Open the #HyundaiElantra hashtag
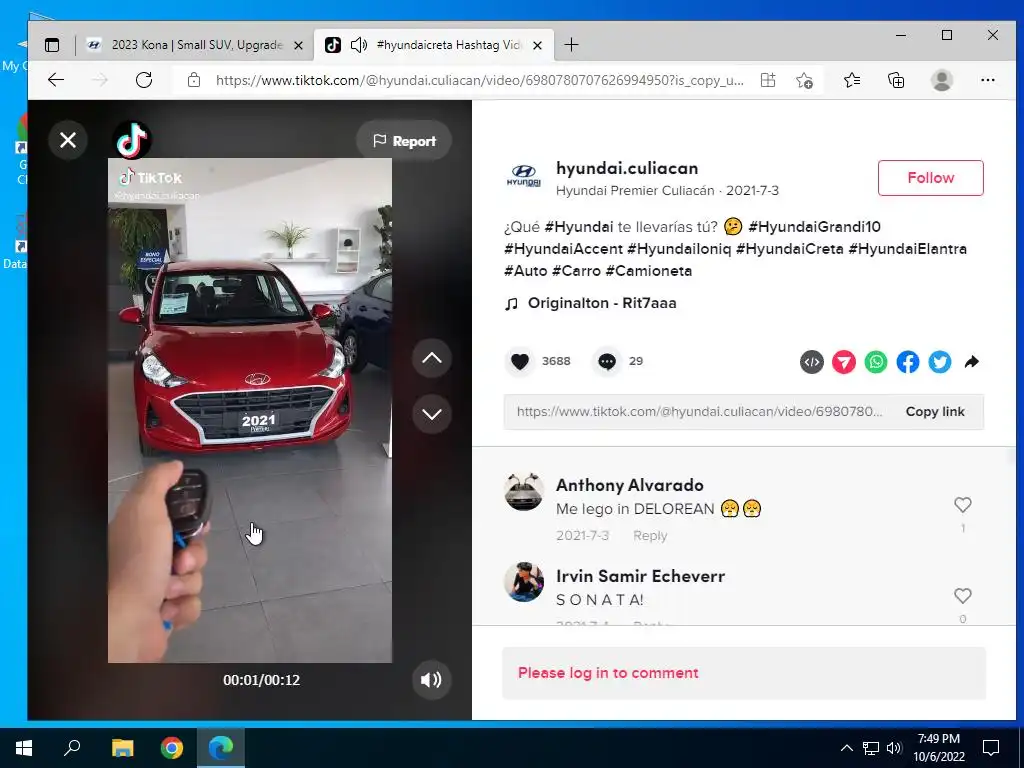This screenshot has width=1024, height=768. pos(908,249)
